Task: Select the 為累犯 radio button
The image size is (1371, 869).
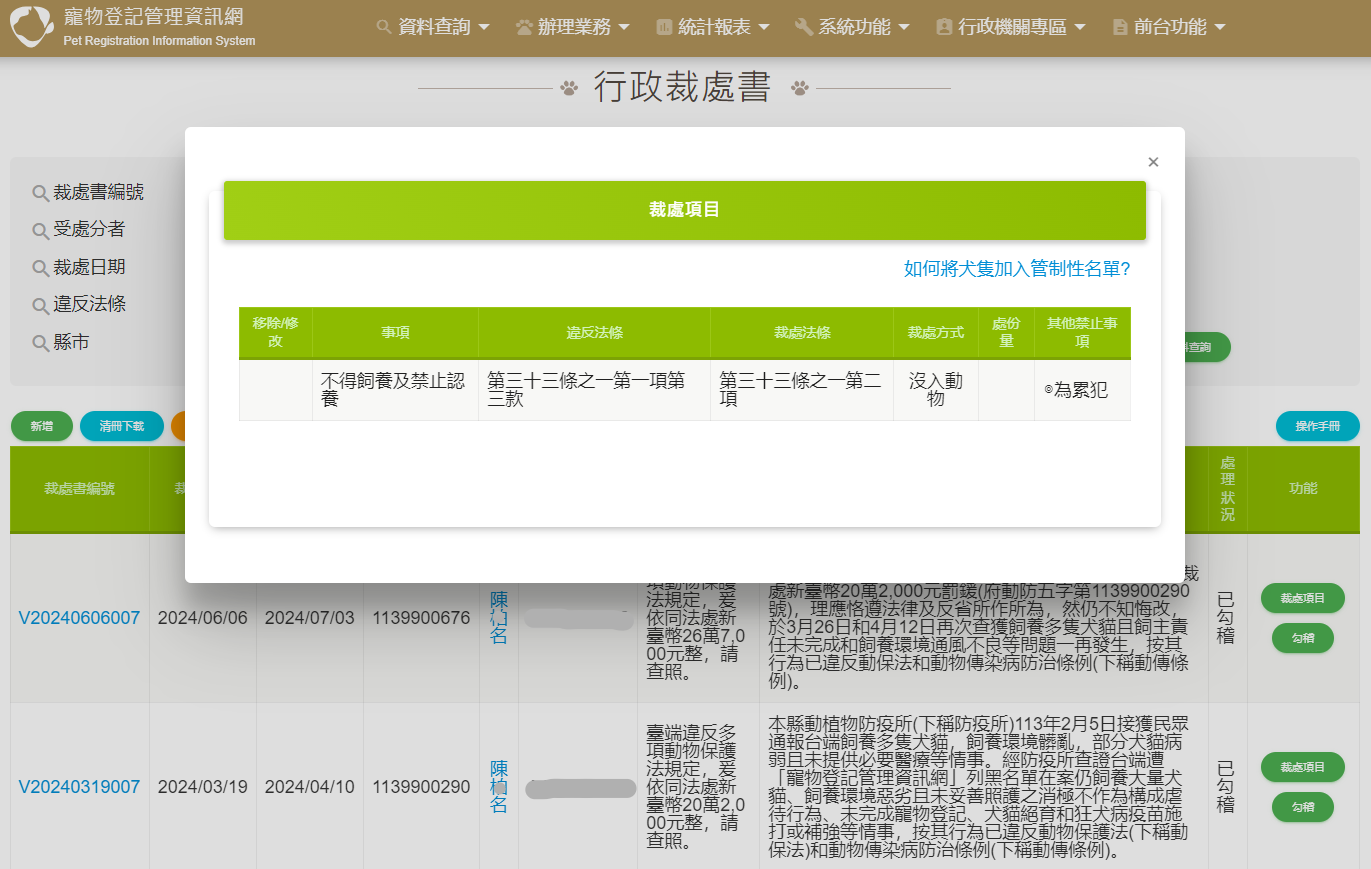Action: pyautogui.click(x=1048, y=391)
